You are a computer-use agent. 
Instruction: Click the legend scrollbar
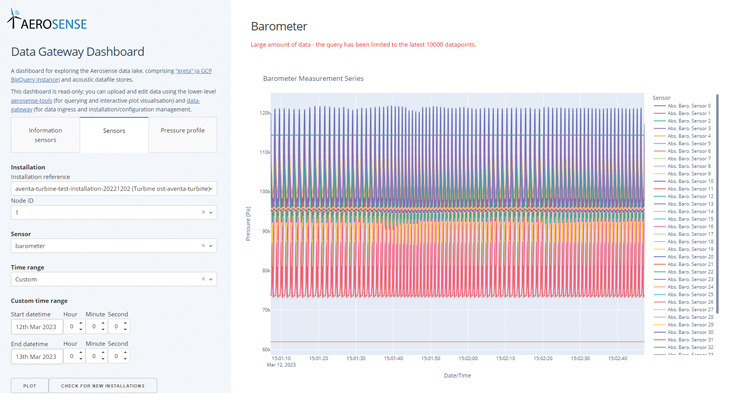(717, 200)
